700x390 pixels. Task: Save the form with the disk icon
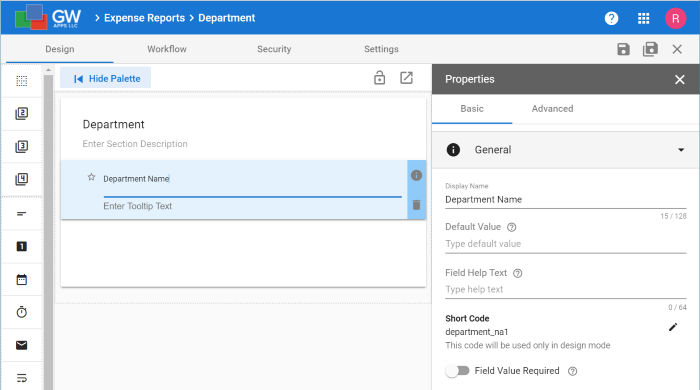pyautogui.click(x=623, y=49)
